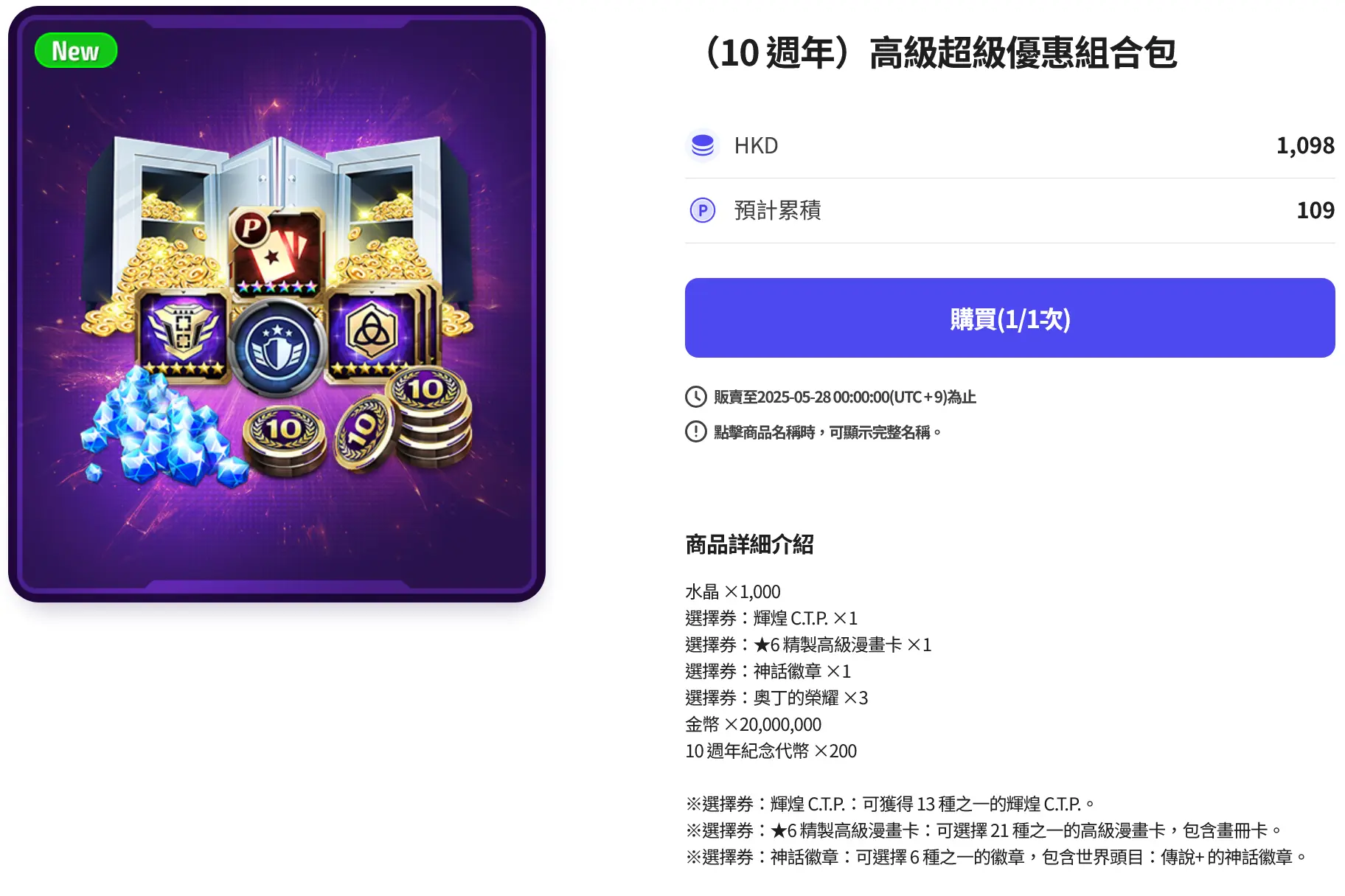The width and height of the screenshot is (1345, 896).
Task: Click the P card ticket icon in artwork
Action: (x=277, y=252)
